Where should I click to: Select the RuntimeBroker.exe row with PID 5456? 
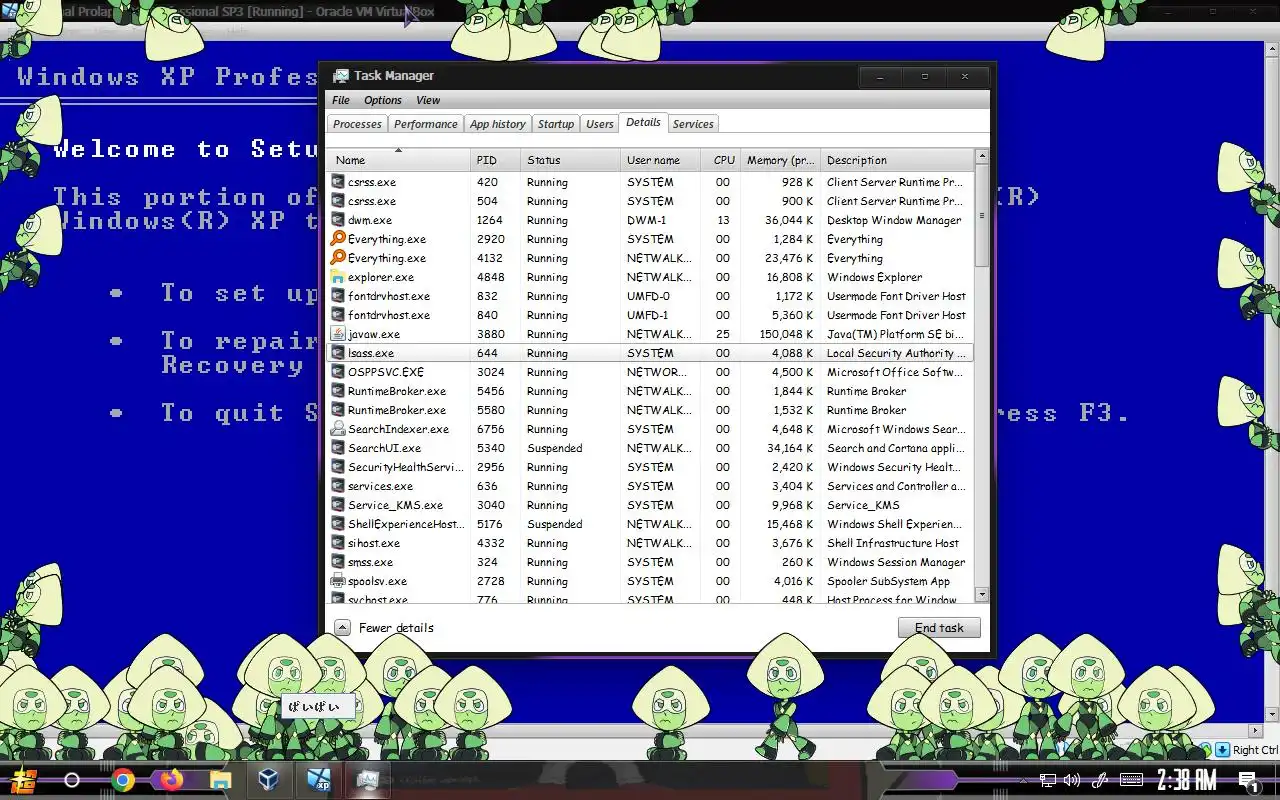coord(650,391)
